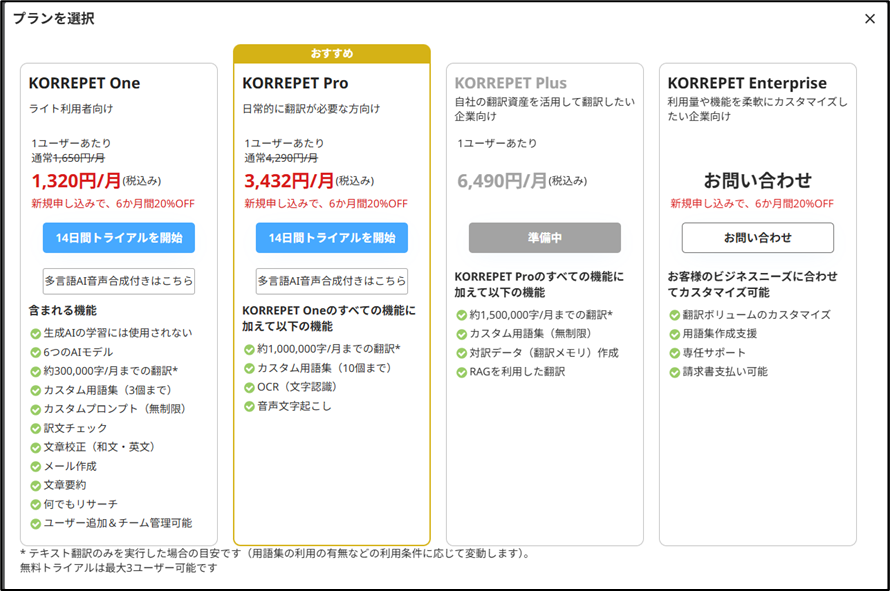
Task: Click check icon next to 何でもリサーチ
Action: coord(35,504)
